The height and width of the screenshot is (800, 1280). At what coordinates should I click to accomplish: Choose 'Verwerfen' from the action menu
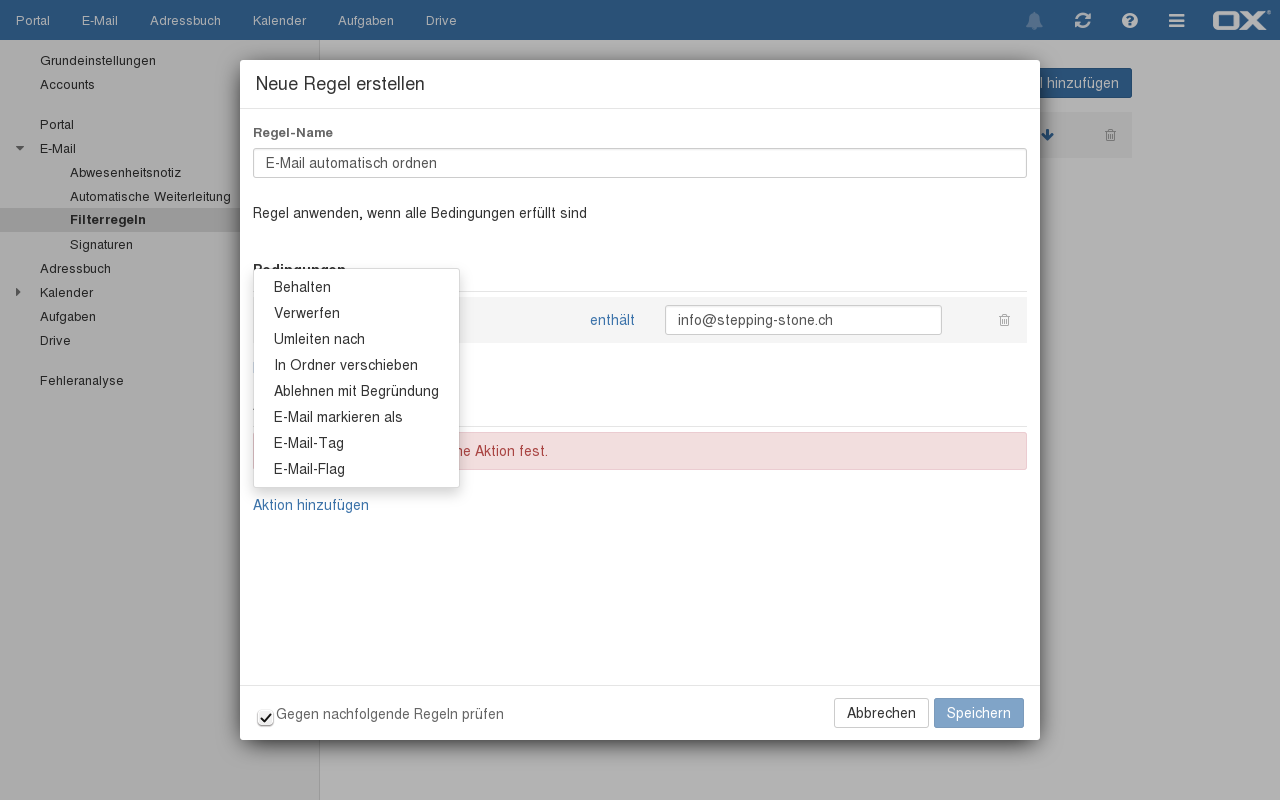[307, 313]
